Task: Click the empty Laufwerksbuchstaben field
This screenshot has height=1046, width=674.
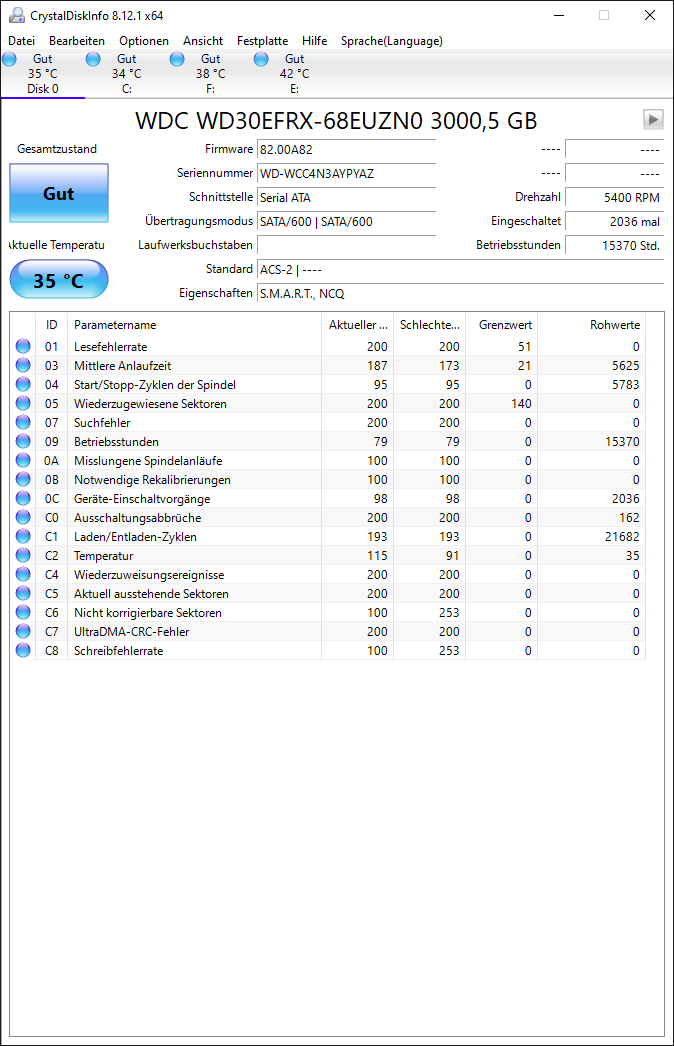Action: (346, 245)
